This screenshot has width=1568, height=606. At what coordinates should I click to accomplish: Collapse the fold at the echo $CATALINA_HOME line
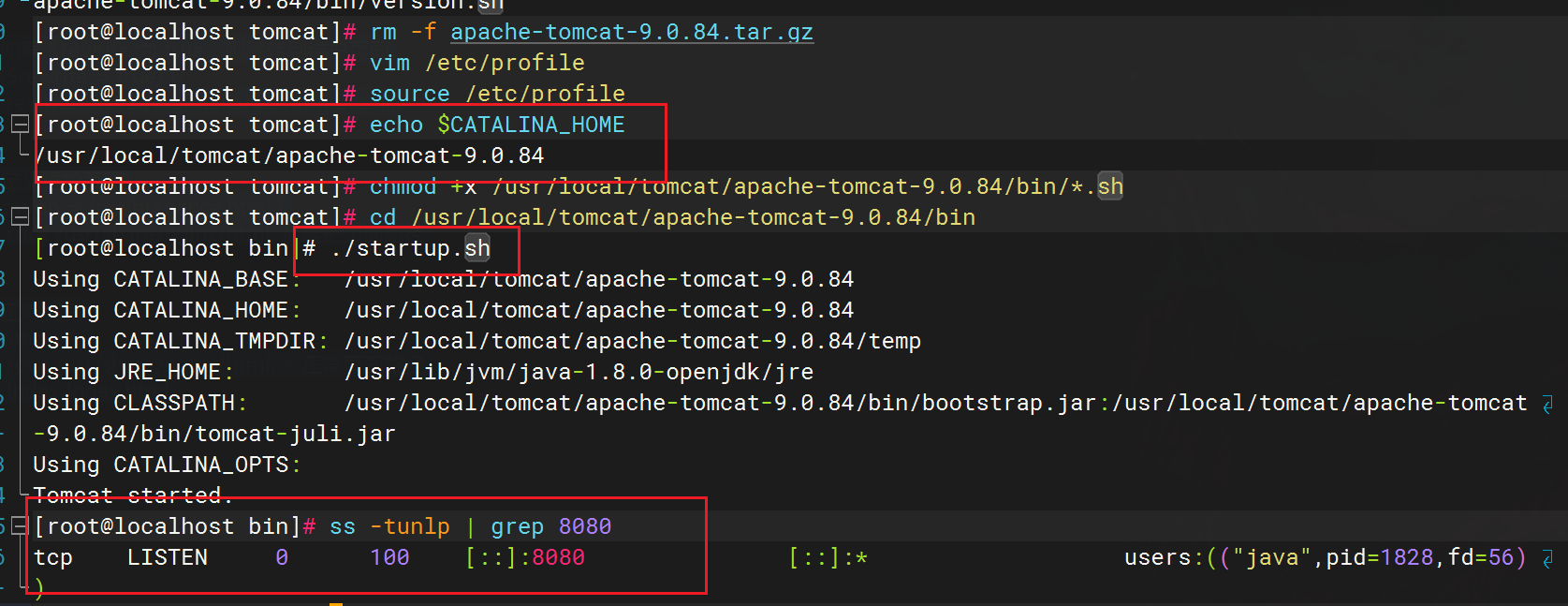click(x=20, y=125)
